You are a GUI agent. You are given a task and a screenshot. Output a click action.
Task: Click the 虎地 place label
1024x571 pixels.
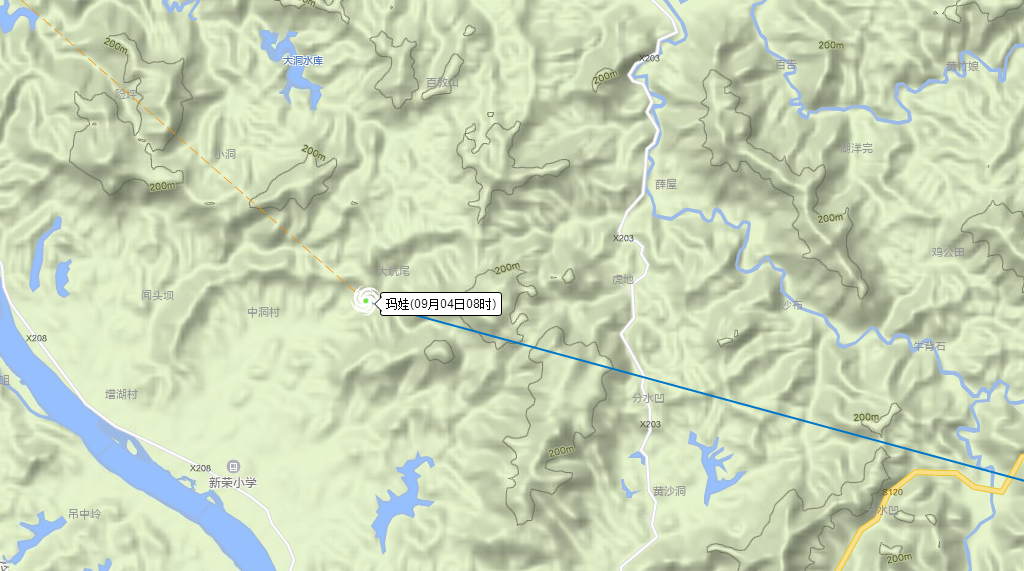click(622, 279)
